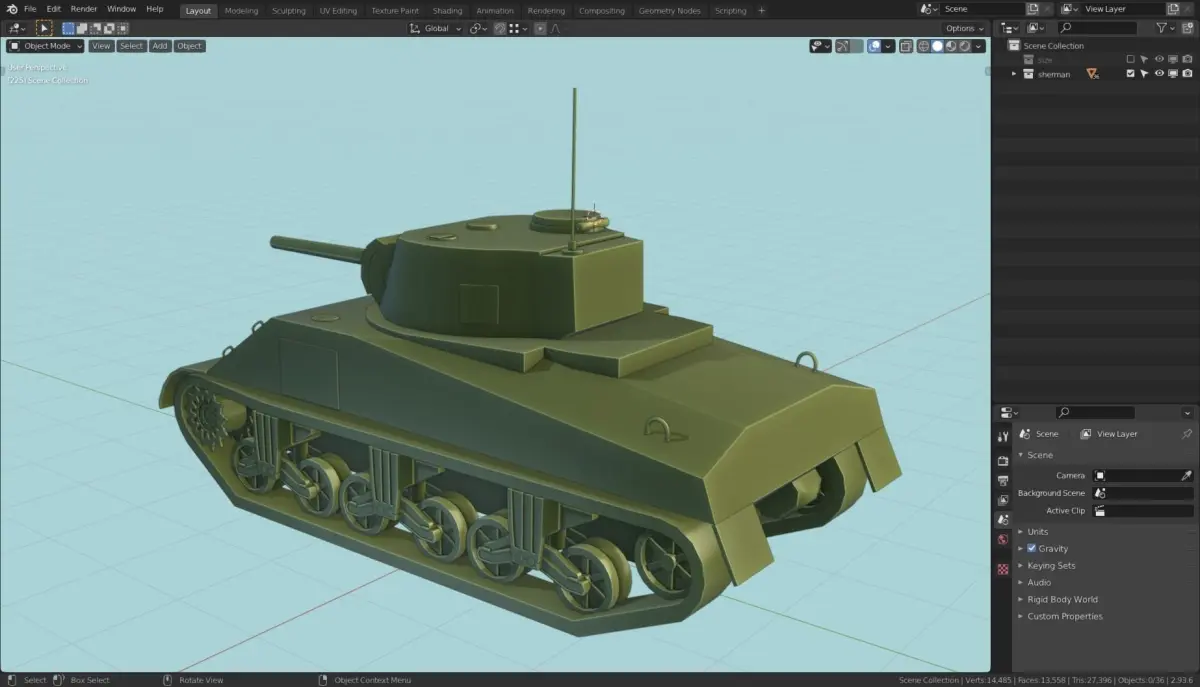Click the outliner search field
This screenshot has width=1200, height=687.
tap(1097, 28)
